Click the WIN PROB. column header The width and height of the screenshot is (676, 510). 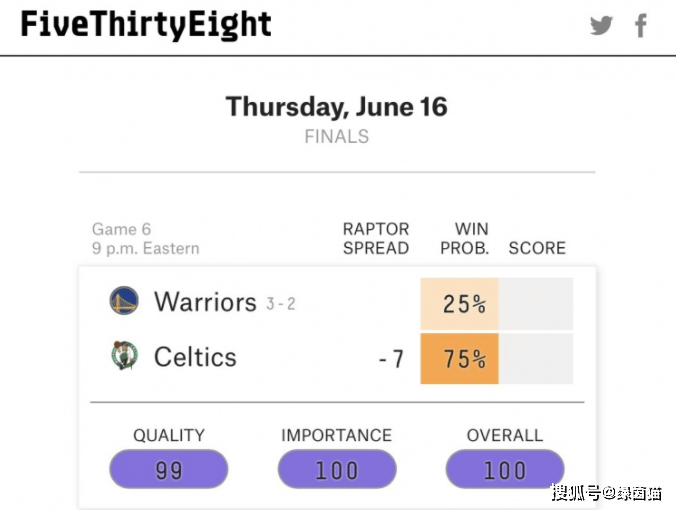coord(465,238)
